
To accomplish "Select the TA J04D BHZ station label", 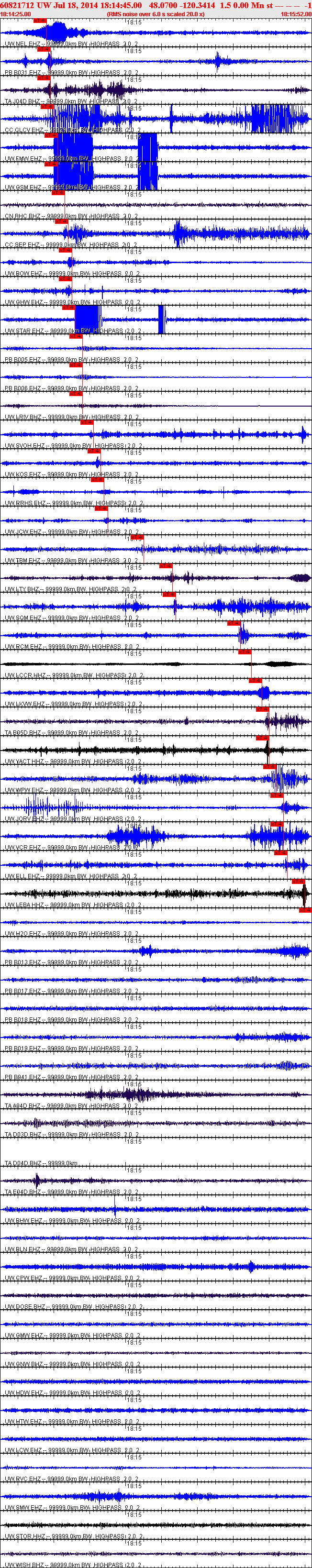I will click(71, 102).
